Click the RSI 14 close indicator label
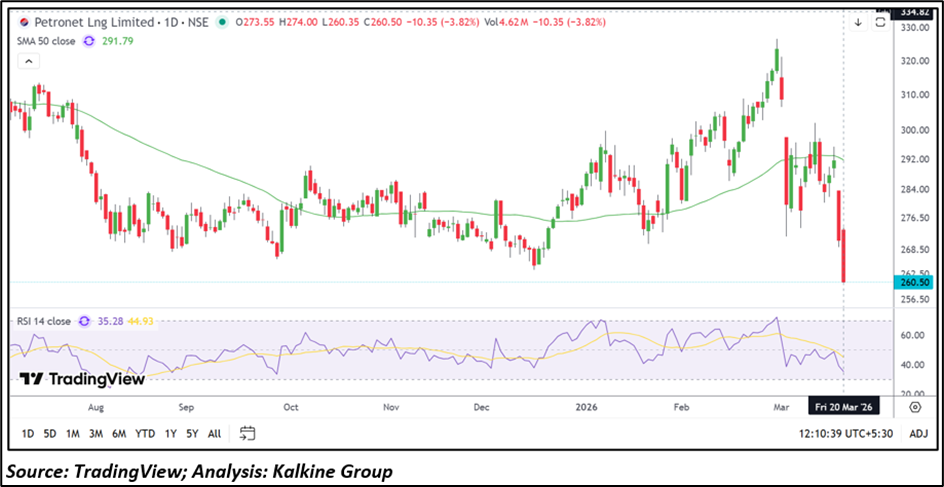This screenshot has height=487, width=944. tap(43, 321)
